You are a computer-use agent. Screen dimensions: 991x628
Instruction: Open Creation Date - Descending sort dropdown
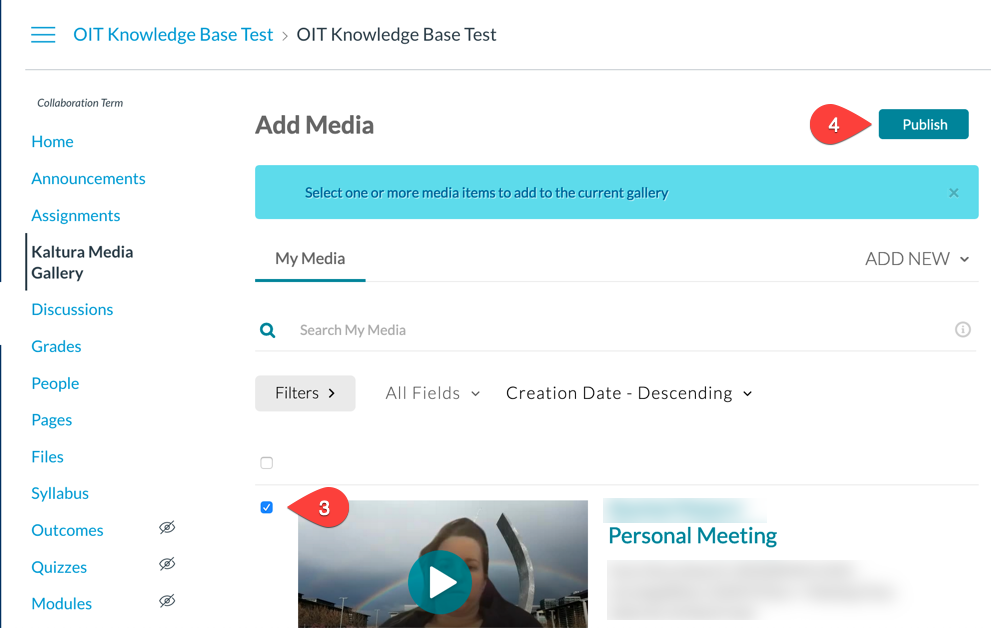pyautogui.click(x=628, y=394)
